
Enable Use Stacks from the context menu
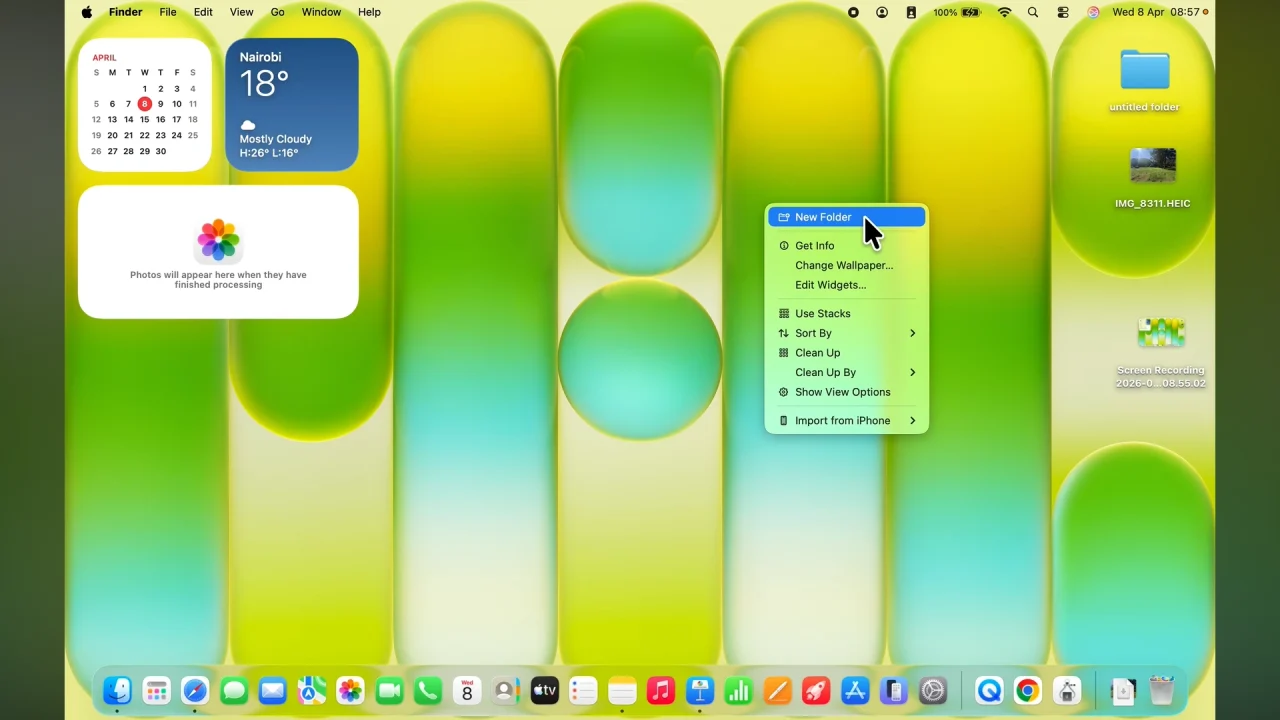coord(822,313)
